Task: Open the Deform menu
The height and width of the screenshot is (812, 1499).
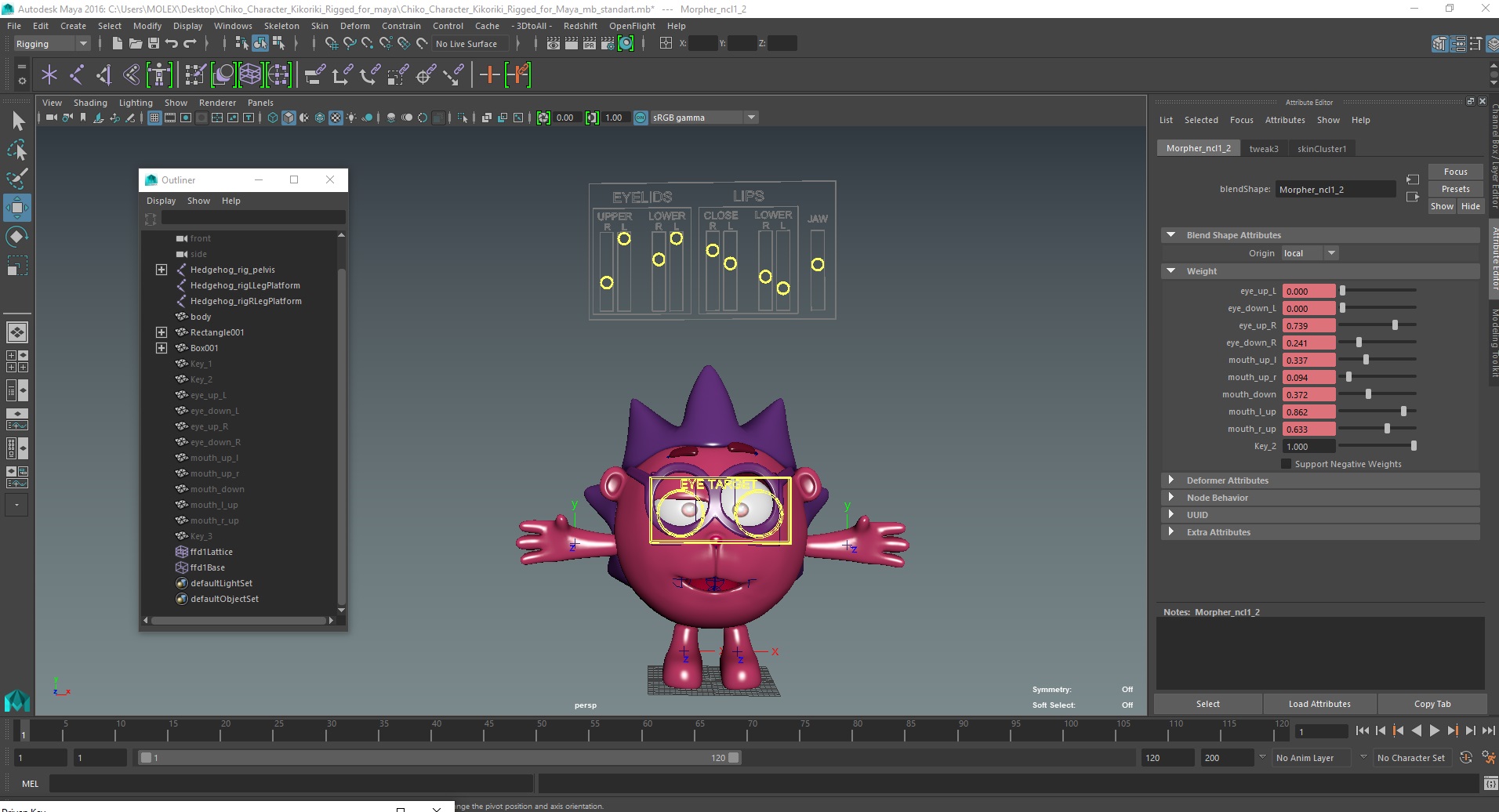Action: pyautogui.click(x=355, y=26)
